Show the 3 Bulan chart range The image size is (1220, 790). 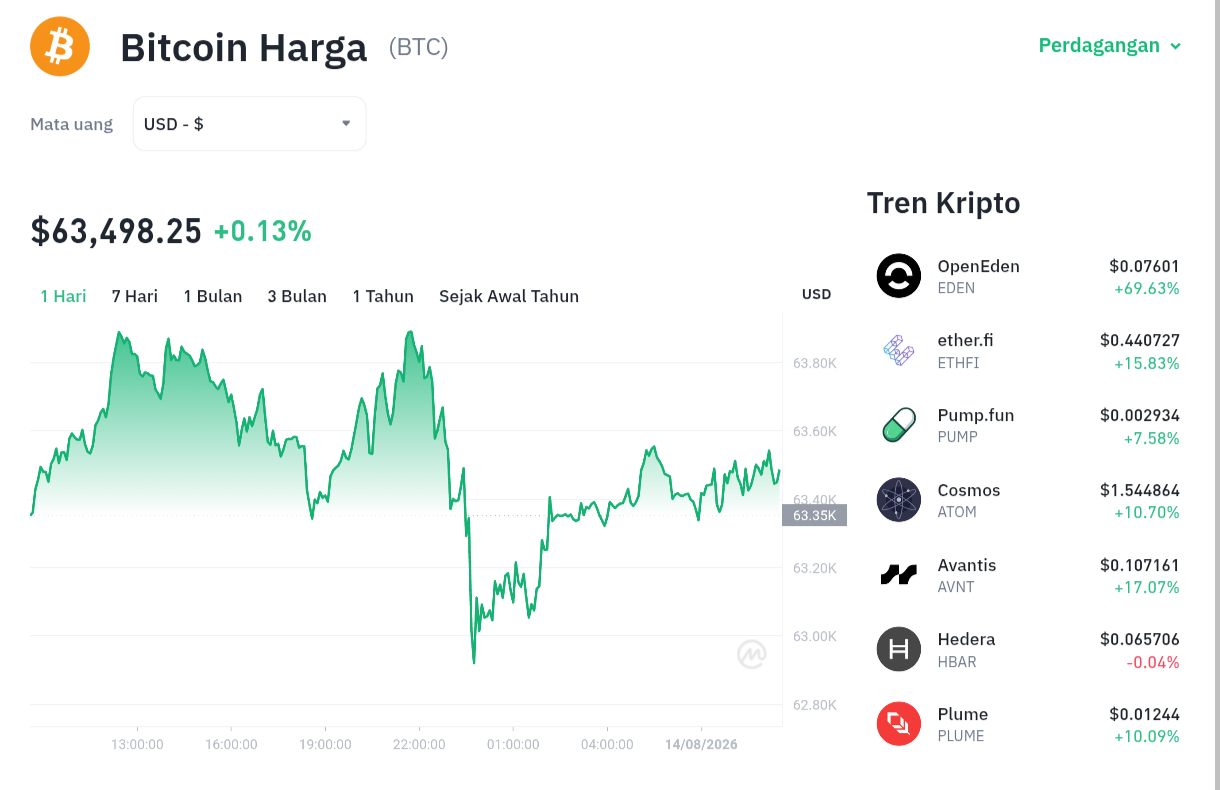coord(297,296)
